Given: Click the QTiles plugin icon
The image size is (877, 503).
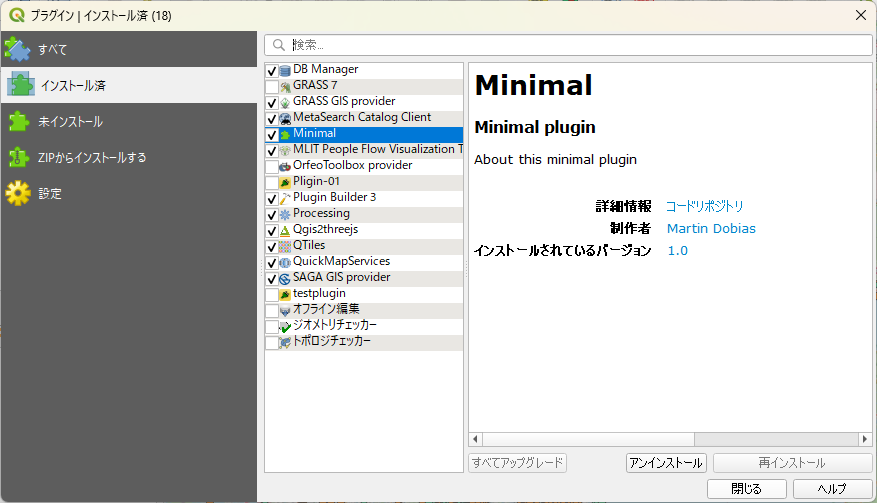Looking at the screenshot, I should point(285,247).
